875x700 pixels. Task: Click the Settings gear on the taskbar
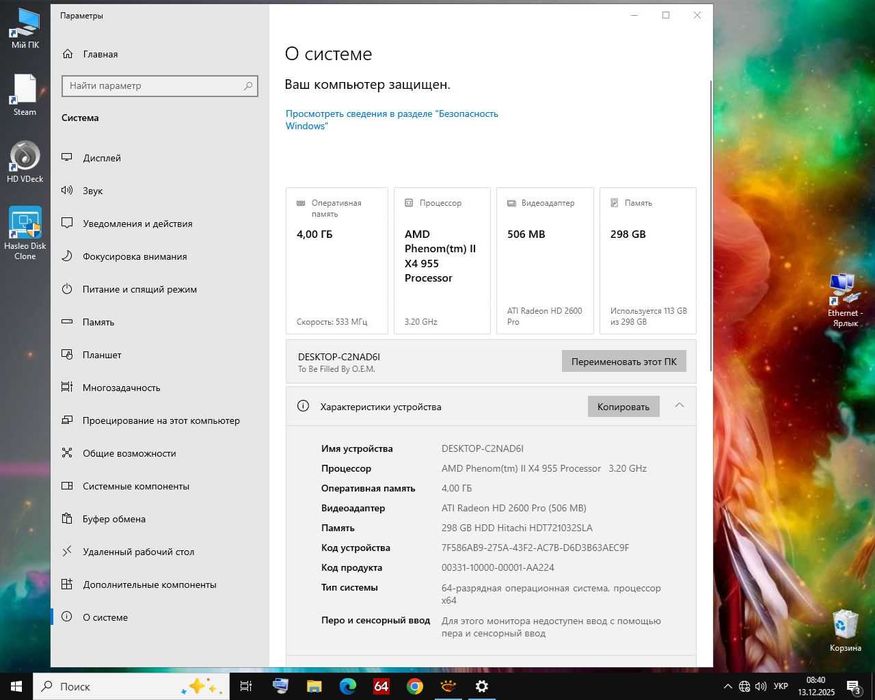tap(482, 686)
